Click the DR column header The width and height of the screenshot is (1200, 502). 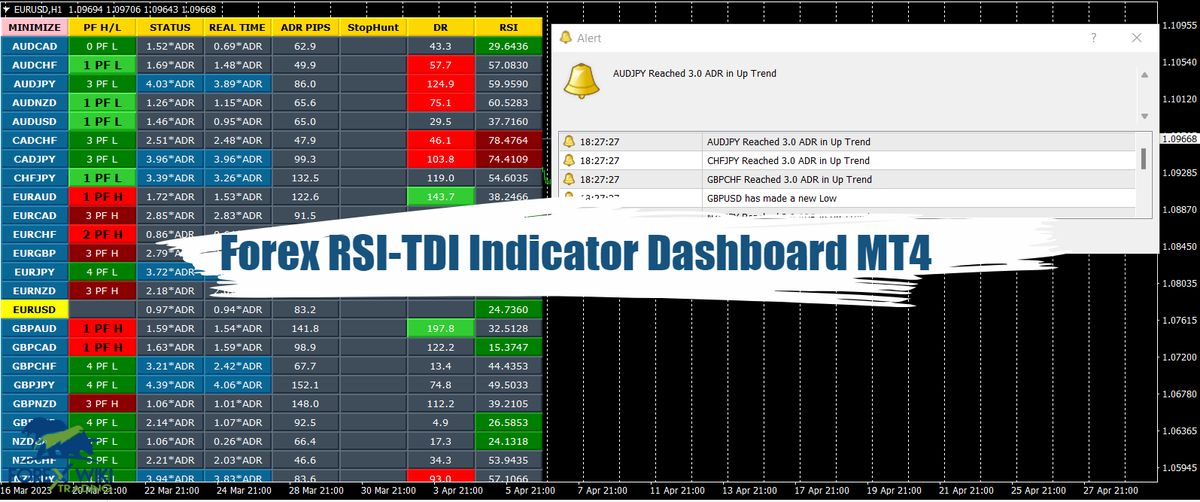(x=441, y=27)
